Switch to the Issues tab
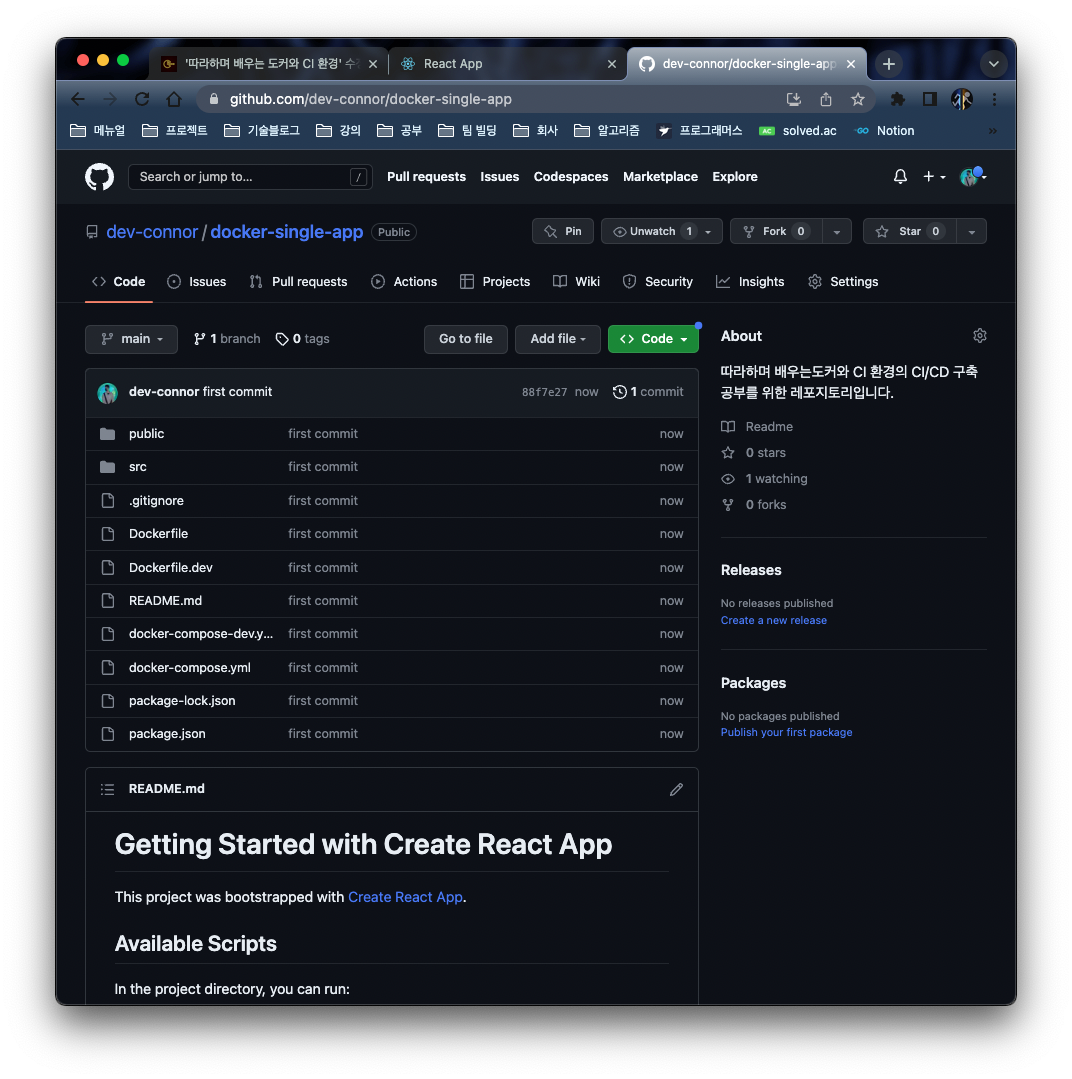Screen dimensions: 1072x1079 coord(197,281)
